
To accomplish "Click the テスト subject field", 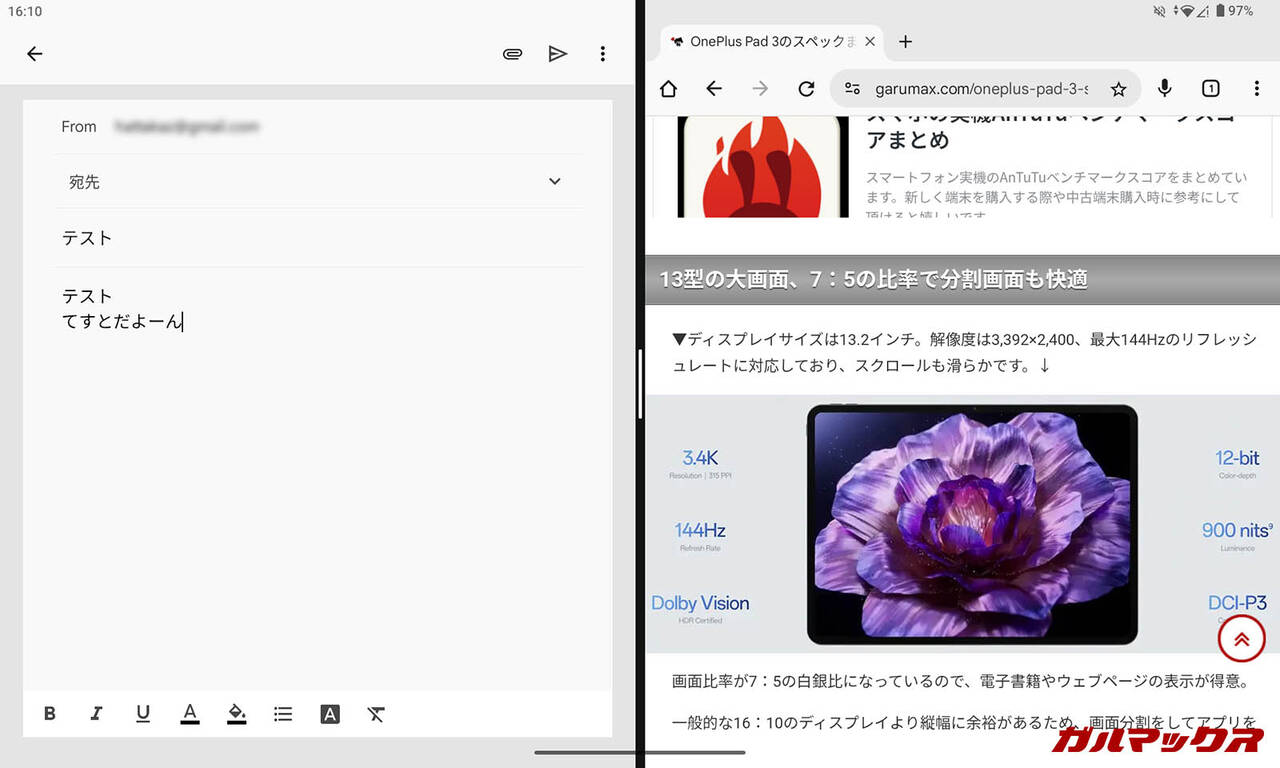I will (300, 238).
